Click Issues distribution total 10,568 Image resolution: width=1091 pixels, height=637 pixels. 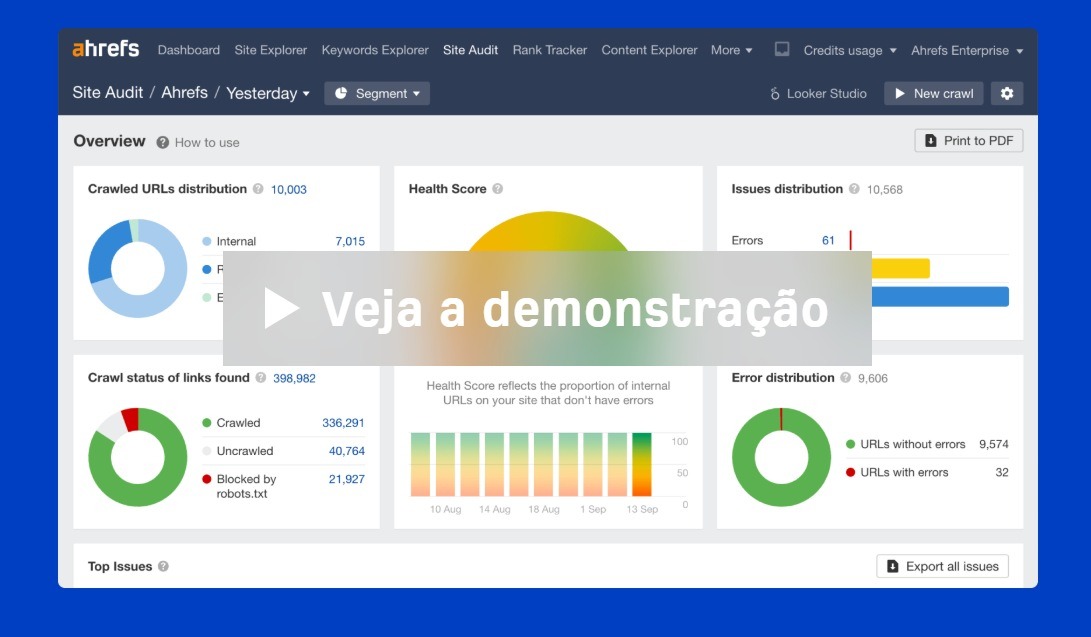pyautogui.click(x=884, y=189)
